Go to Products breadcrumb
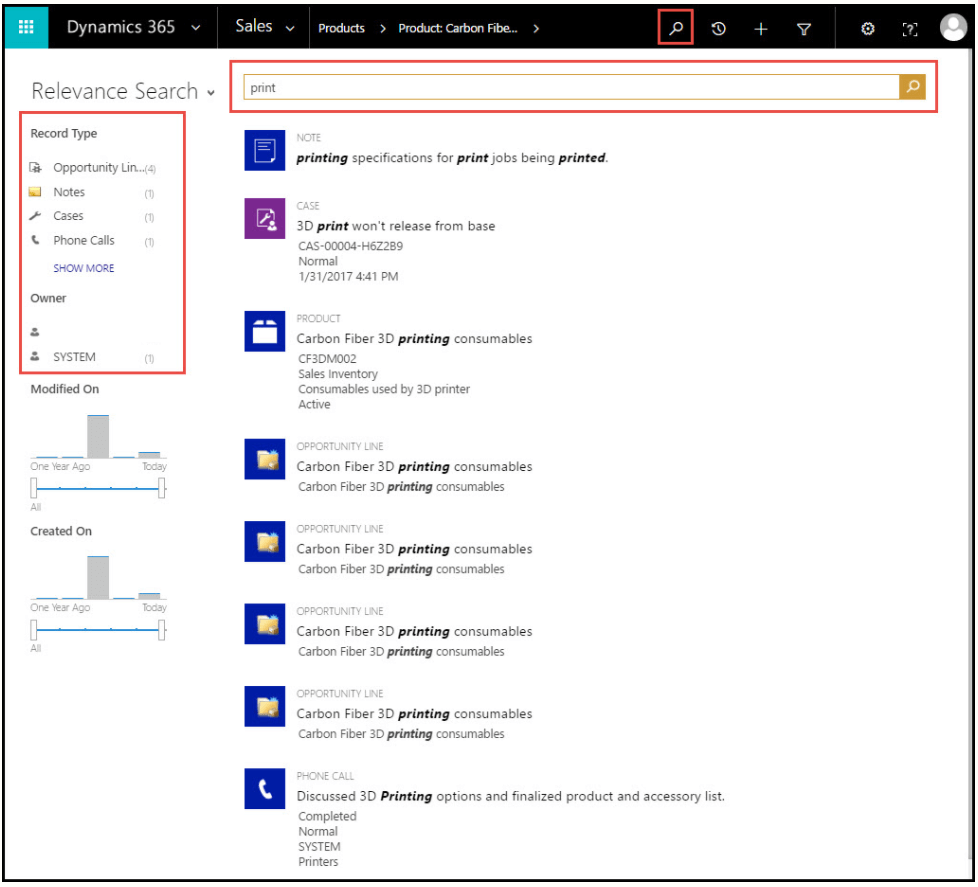The height and width of the screenshot is (887, 978). tap(341, 29)
